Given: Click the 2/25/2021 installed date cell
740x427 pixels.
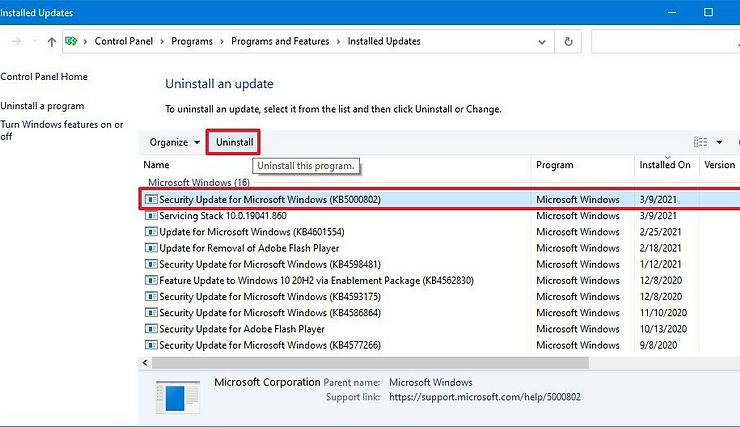Looking at the screenshot, I should (x=660, y=232).
